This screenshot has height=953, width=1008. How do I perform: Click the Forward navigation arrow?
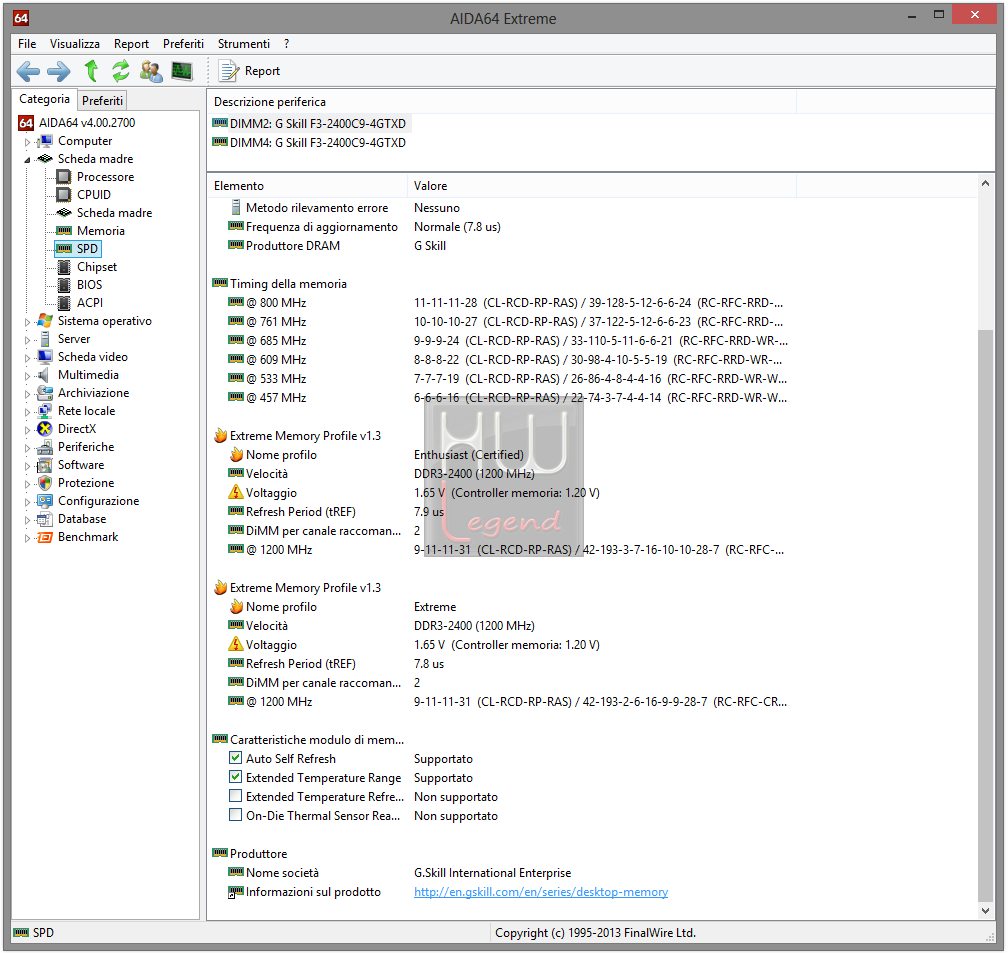tap(58, 71)
